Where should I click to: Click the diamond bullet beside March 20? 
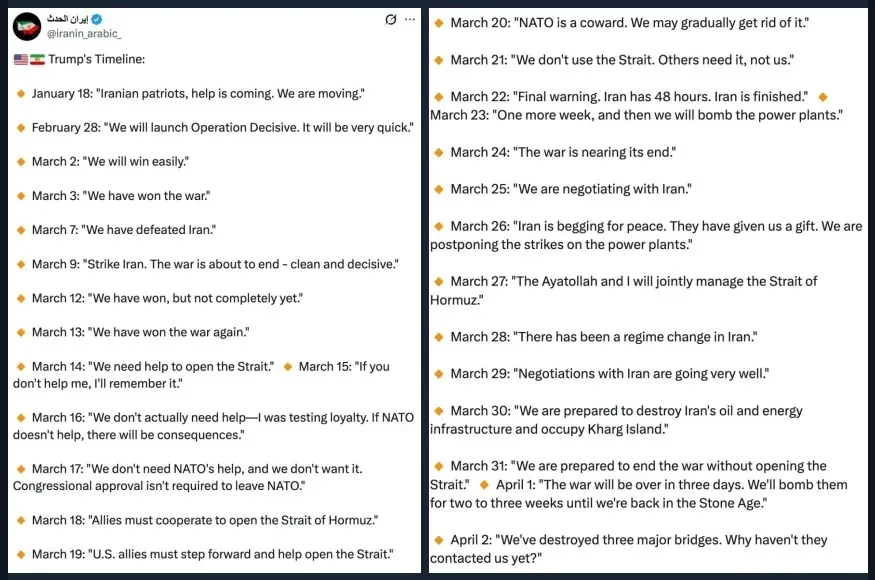[438, 22]
